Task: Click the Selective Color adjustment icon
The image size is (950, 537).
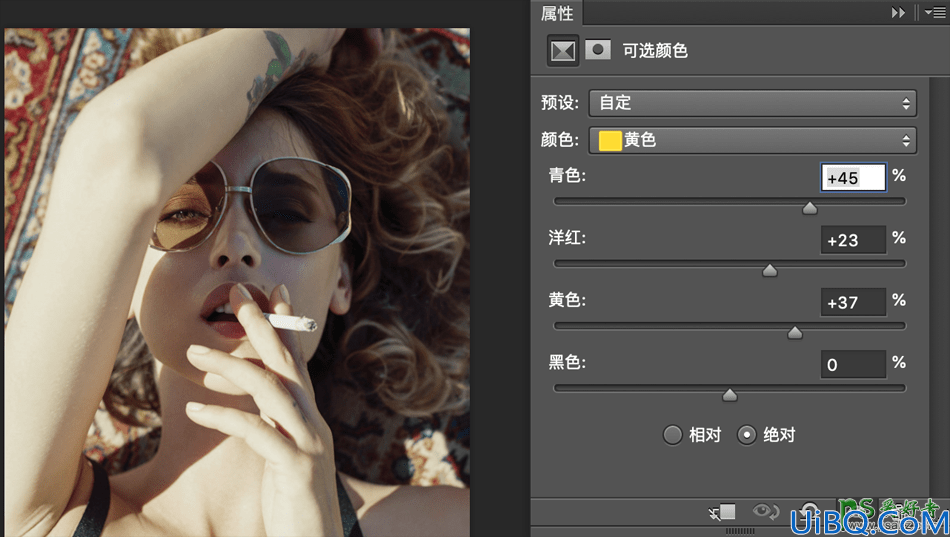Action: click(x=563, y=50)
